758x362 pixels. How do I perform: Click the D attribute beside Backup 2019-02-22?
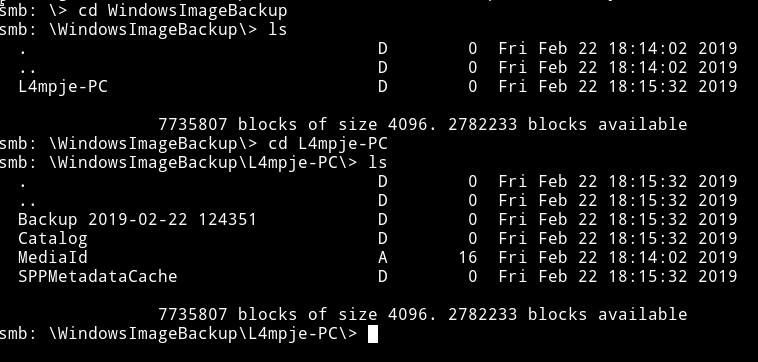[382, 219]
